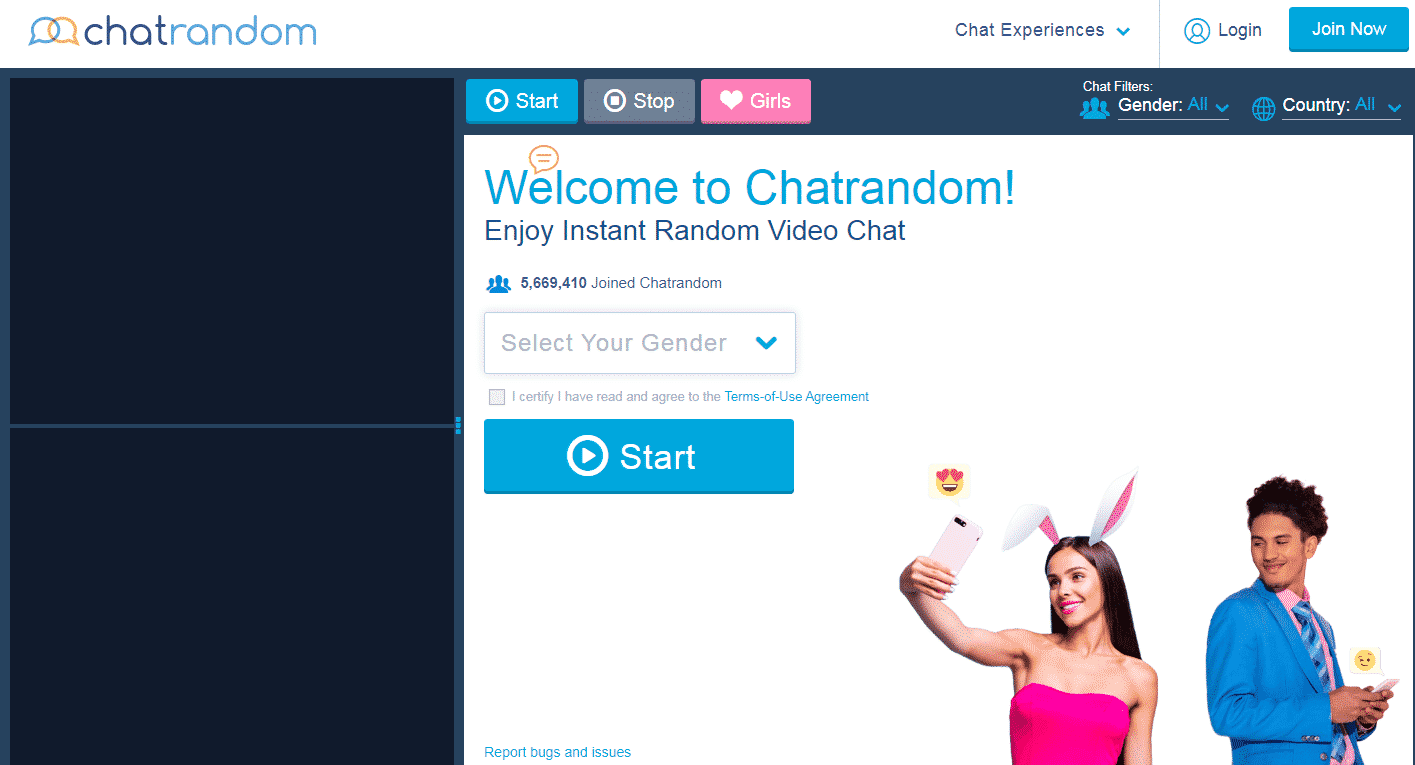Image resolution: width=1415 pixels, height=765 pixels.
Task: Click the globe icon beside Country filter
Action: coord(1264,108)
